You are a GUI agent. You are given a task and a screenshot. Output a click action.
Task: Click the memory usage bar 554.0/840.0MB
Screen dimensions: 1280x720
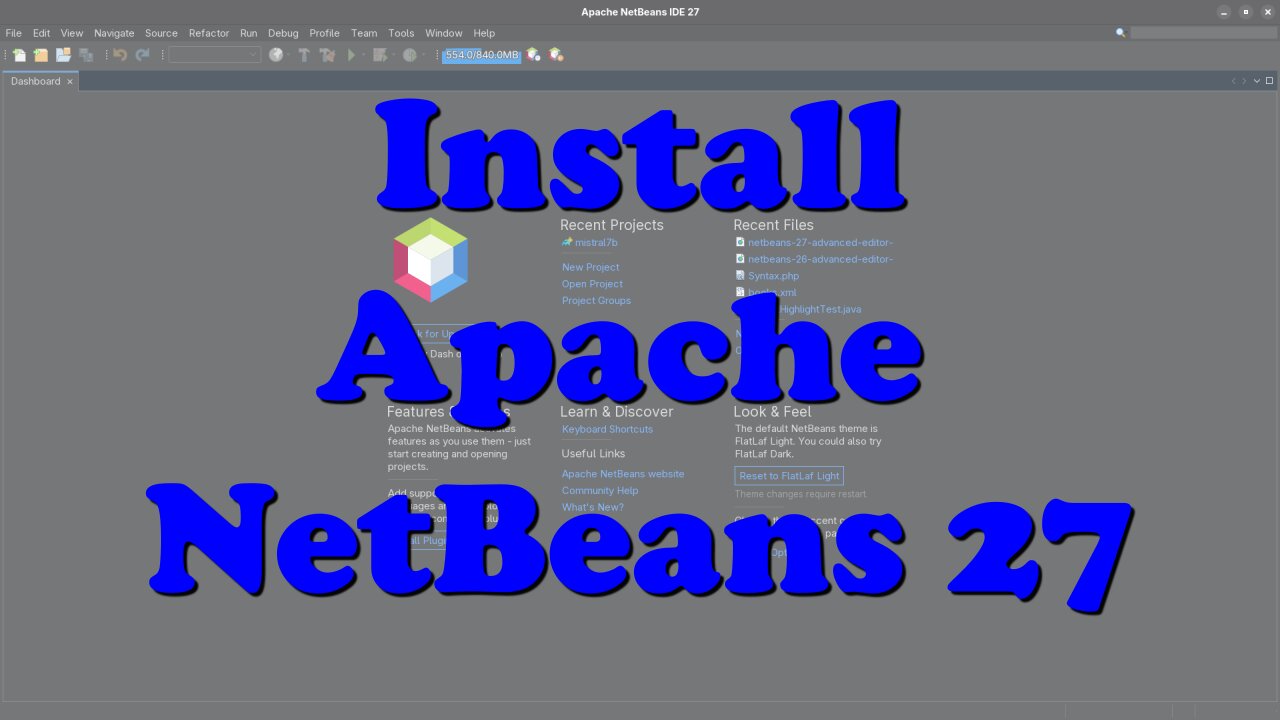coord(482,55)
